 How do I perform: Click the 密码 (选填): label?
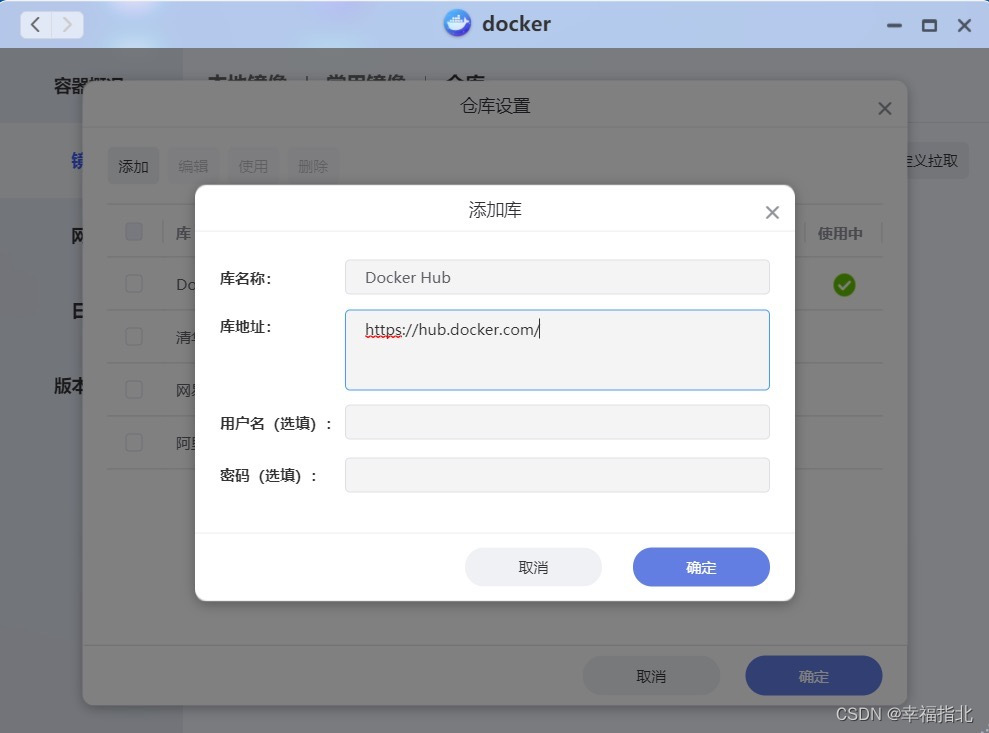pos(268,476)
